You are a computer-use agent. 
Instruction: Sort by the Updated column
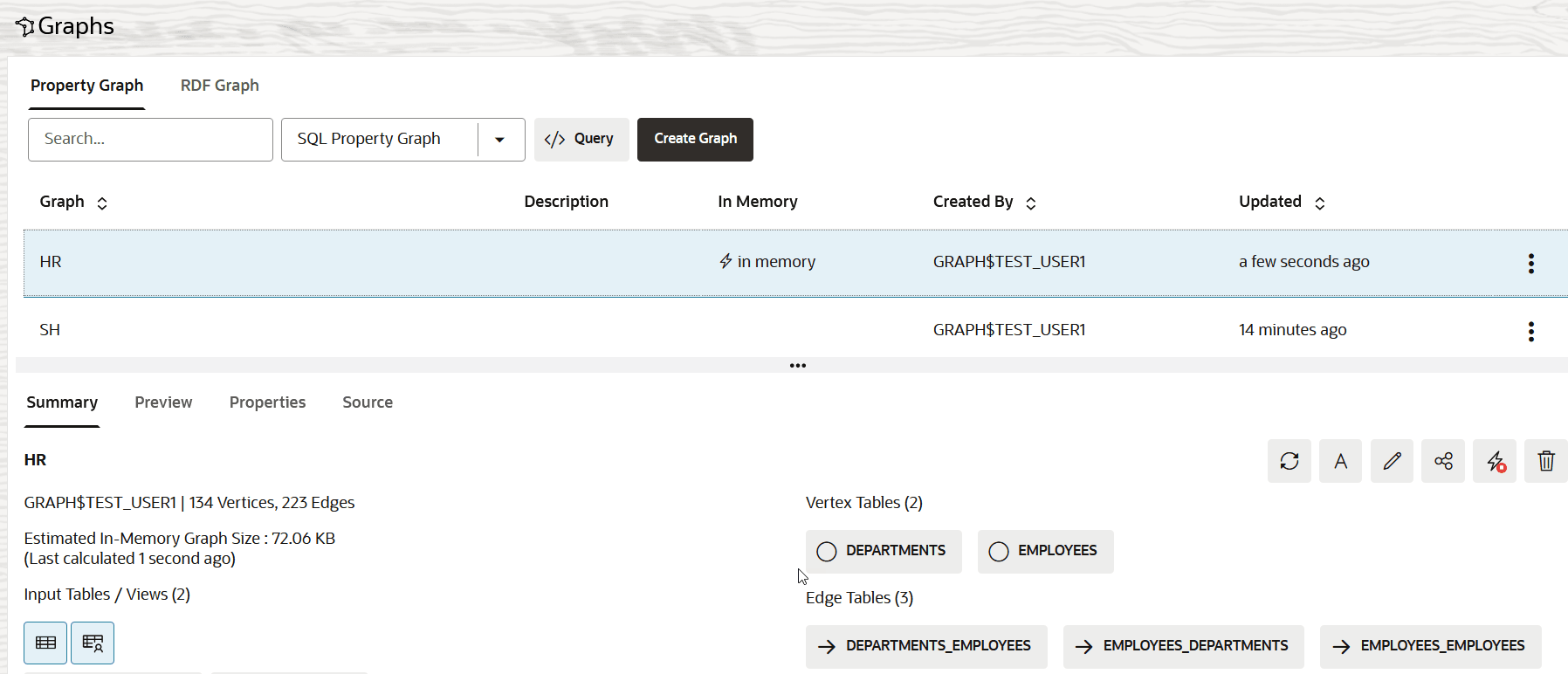[x=1320, y=203]
